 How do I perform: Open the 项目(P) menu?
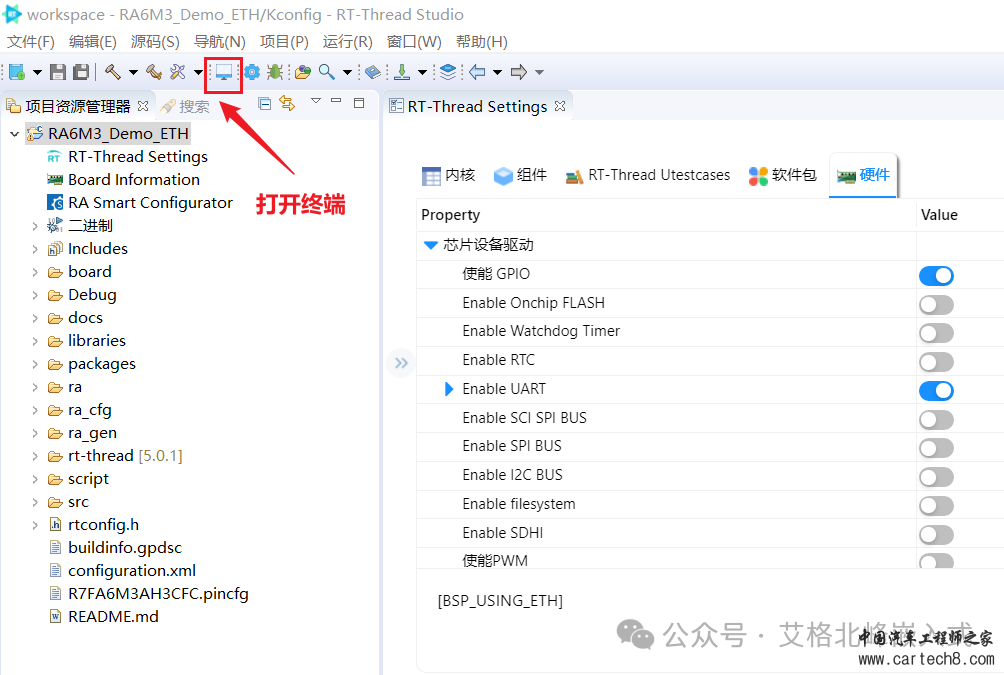point(284,42)
